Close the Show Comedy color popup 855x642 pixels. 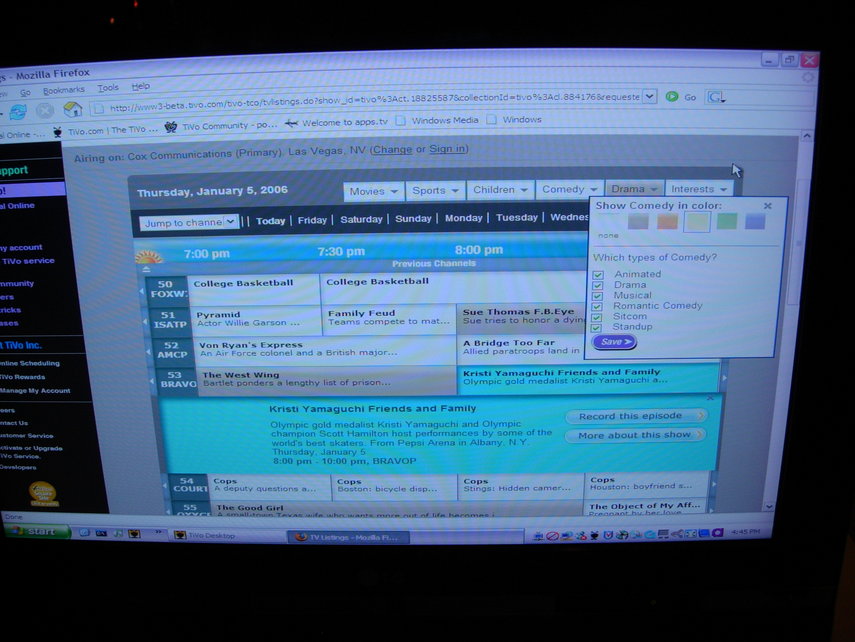[x=768, y=206]
